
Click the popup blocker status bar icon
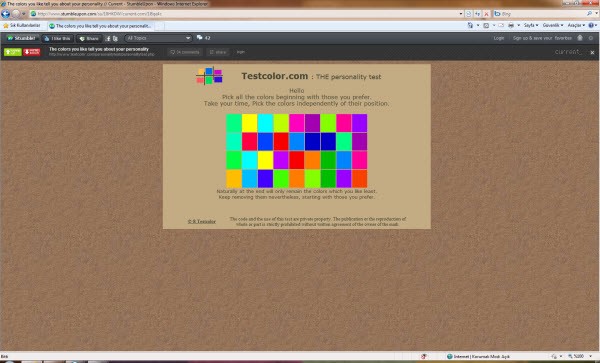(x=424, y=356)
